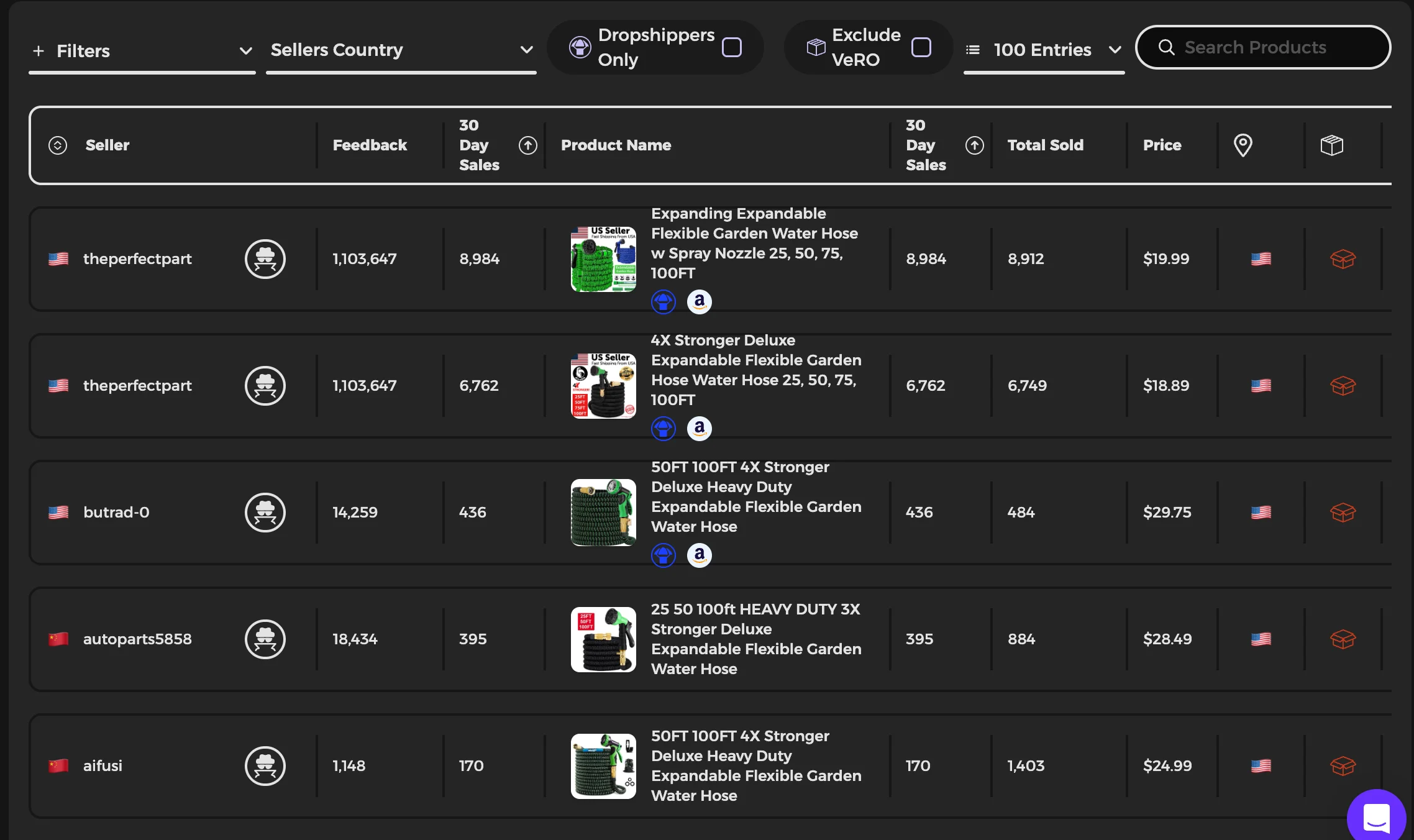Click total sold value 6,749

pyautogui.click(x=1027, y=386)
